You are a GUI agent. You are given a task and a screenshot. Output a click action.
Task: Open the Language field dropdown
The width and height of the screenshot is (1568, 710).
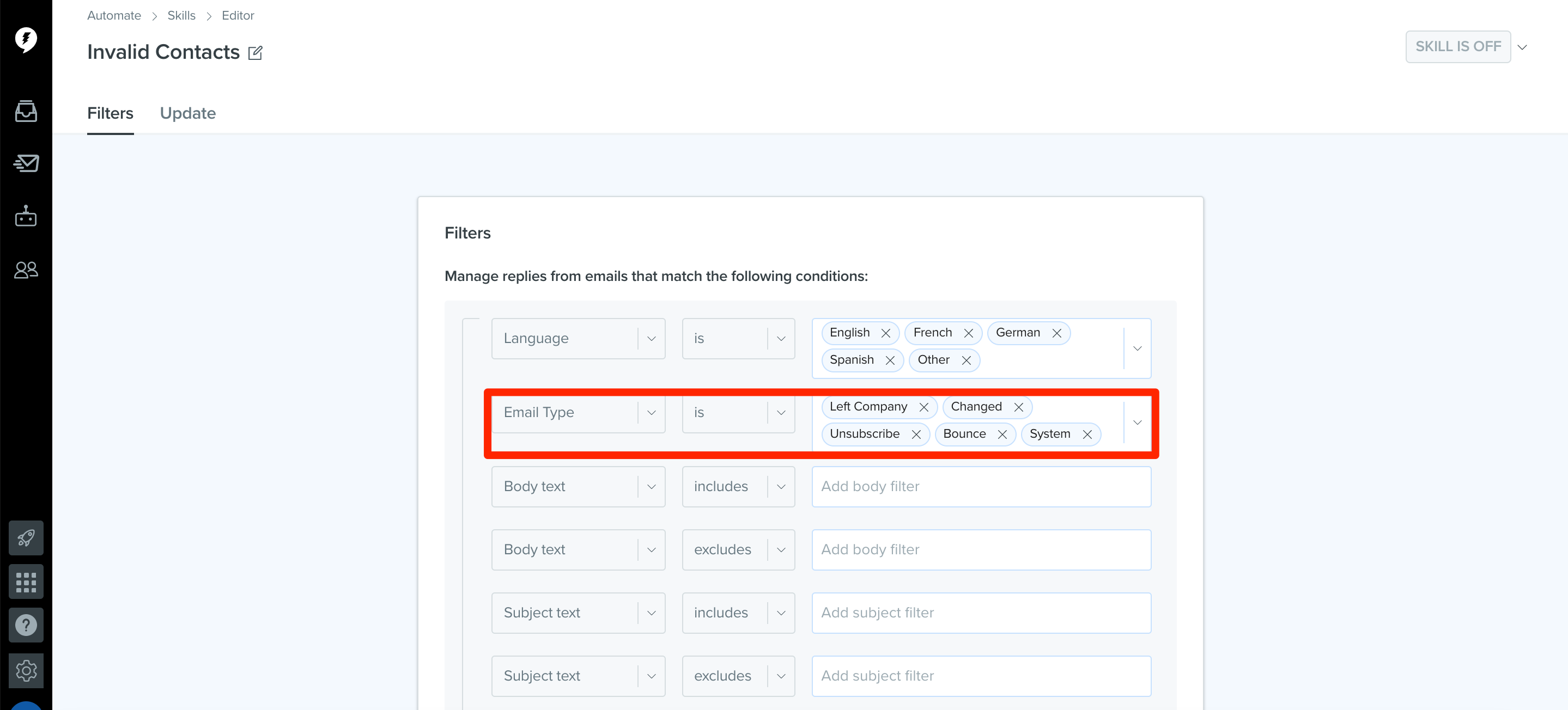(578, 339)
